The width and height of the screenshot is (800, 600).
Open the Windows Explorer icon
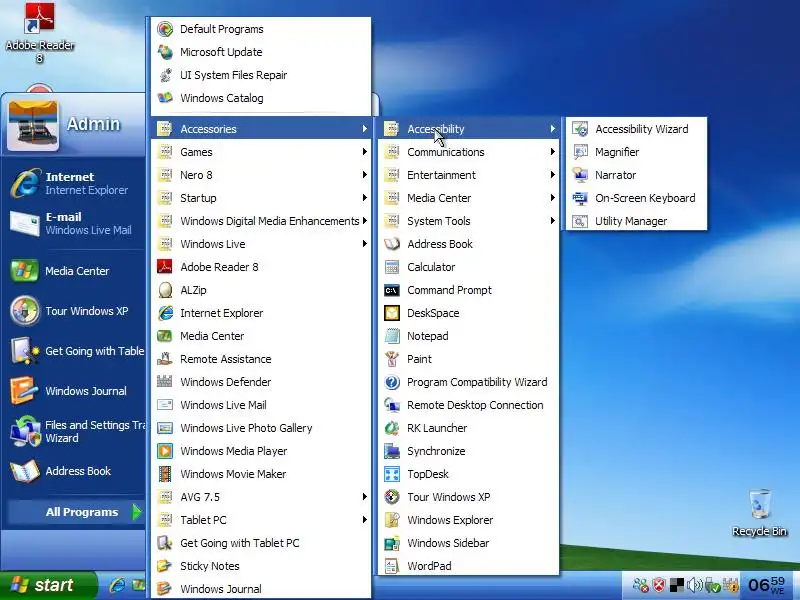pos(392,520)
